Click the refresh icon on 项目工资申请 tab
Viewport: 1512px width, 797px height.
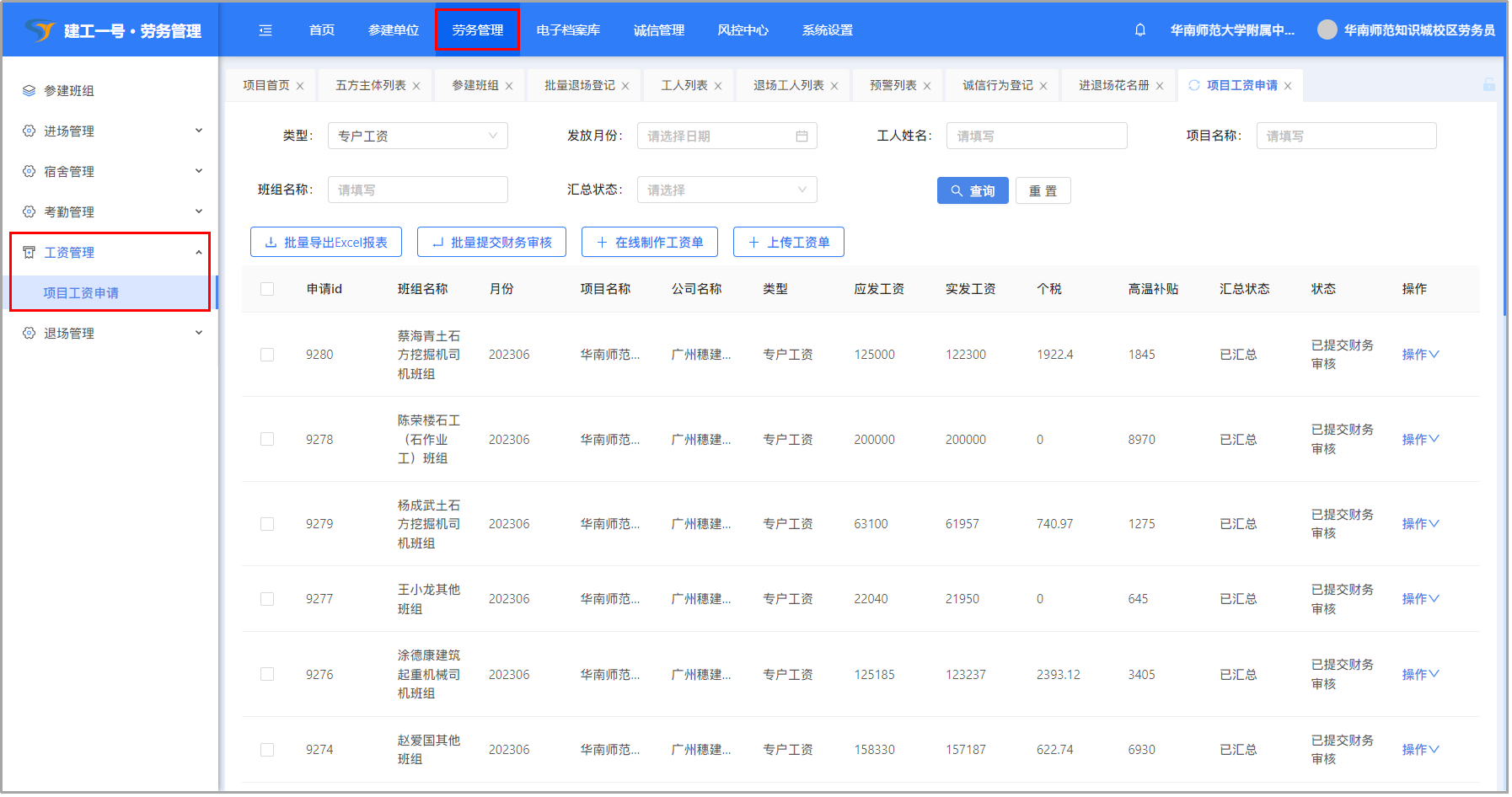1193,85
